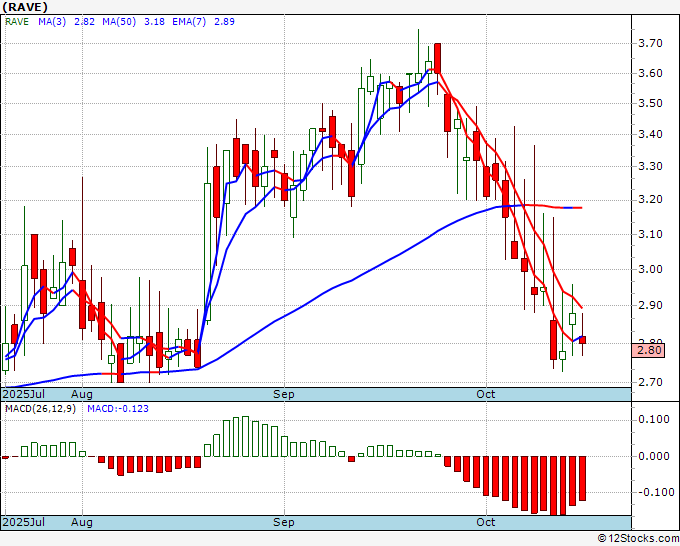680x546 pixels.
Task: Select the green RAVE legend label
Action: tap(17, 22)
